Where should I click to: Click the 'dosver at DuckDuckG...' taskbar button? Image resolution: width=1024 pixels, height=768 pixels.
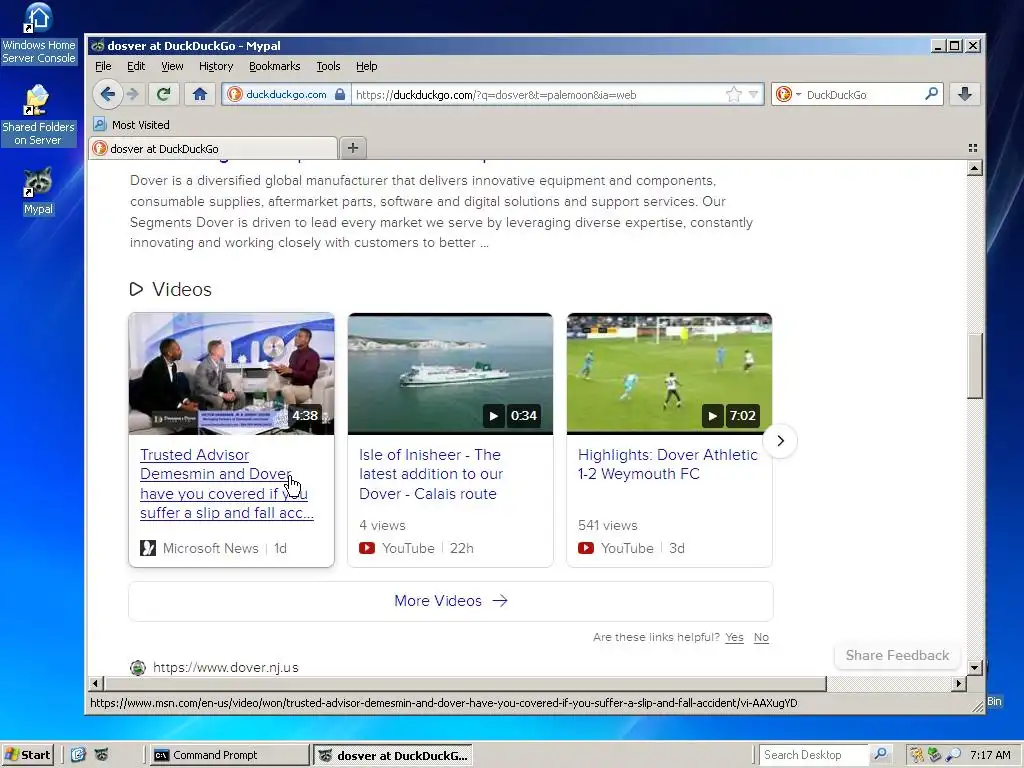coord(393,756)
